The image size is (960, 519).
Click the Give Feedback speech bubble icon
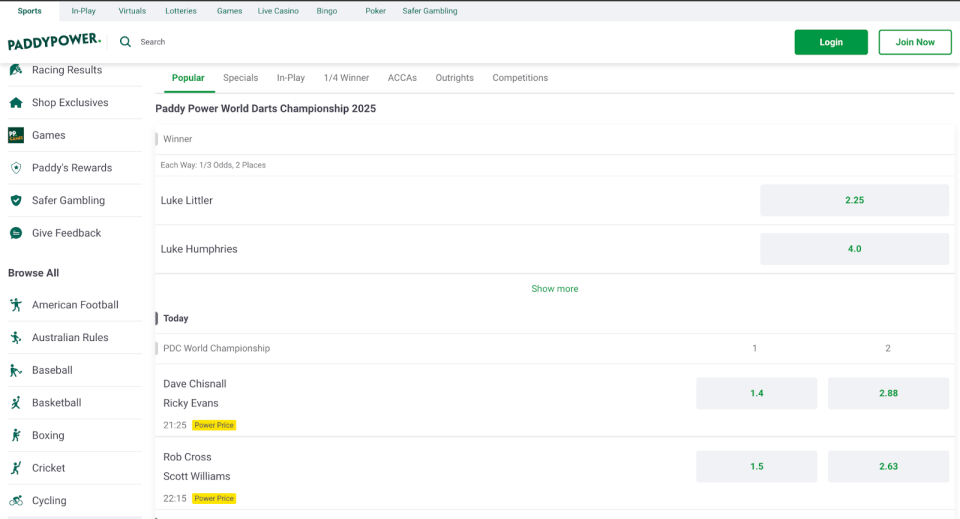click(16, 233)
